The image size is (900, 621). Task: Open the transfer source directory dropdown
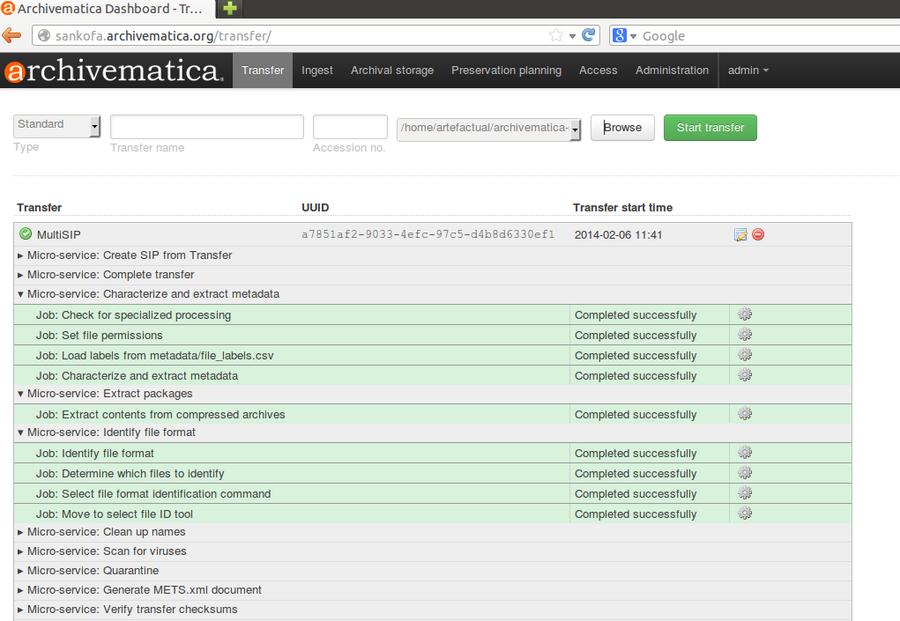(x=488, y=127)
